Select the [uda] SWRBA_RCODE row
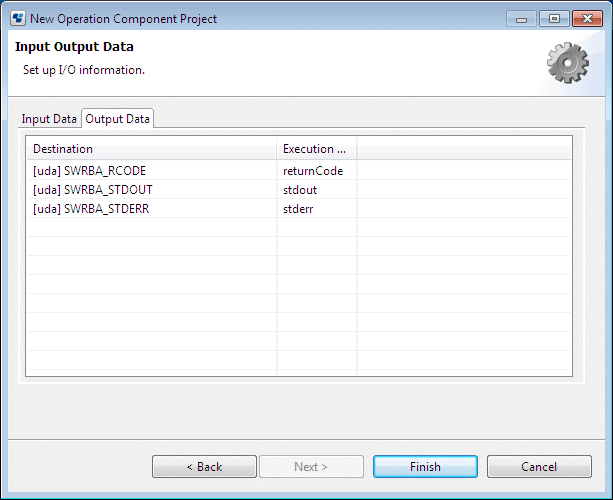 (299, 171)
